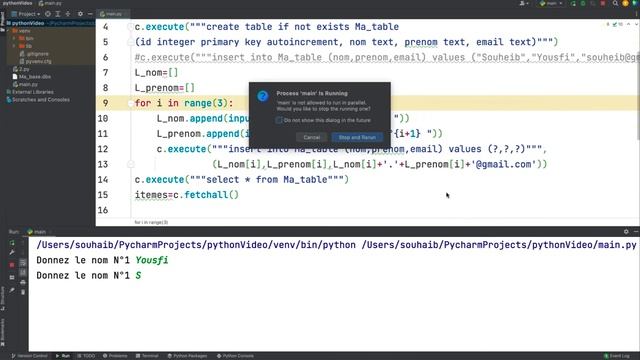Open Event Log from status bar
The image size is (640, 360).
tap(617, 356)
